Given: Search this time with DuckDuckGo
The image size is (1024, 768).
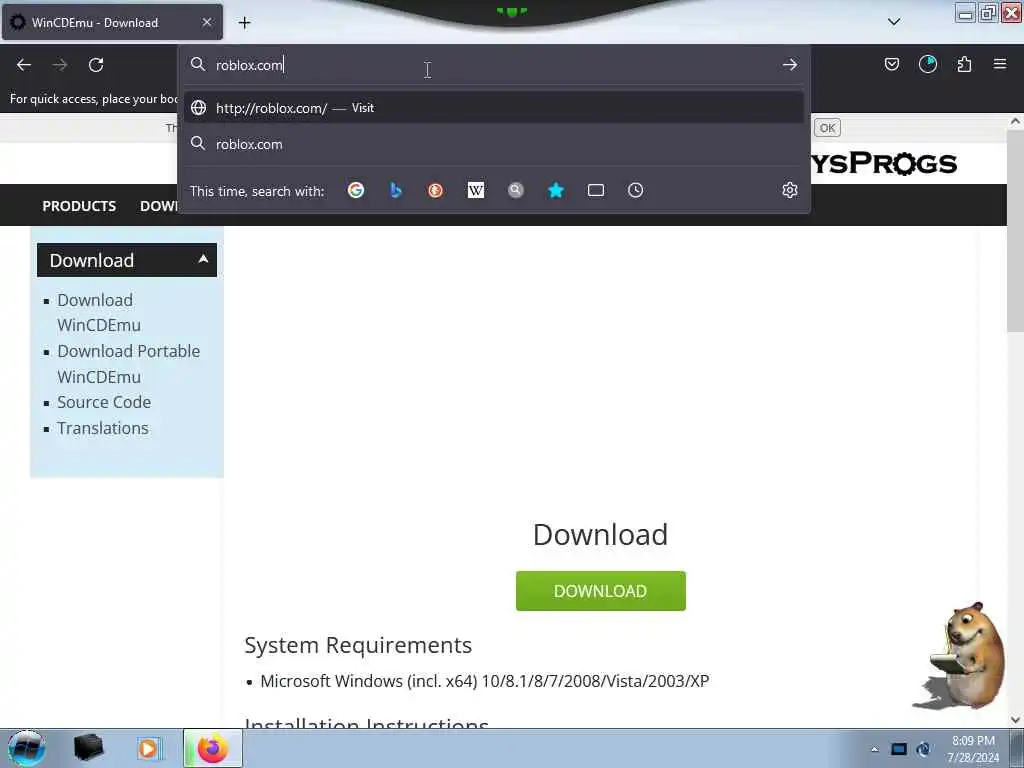Looking at the screenshot, I should coord(436,190).
